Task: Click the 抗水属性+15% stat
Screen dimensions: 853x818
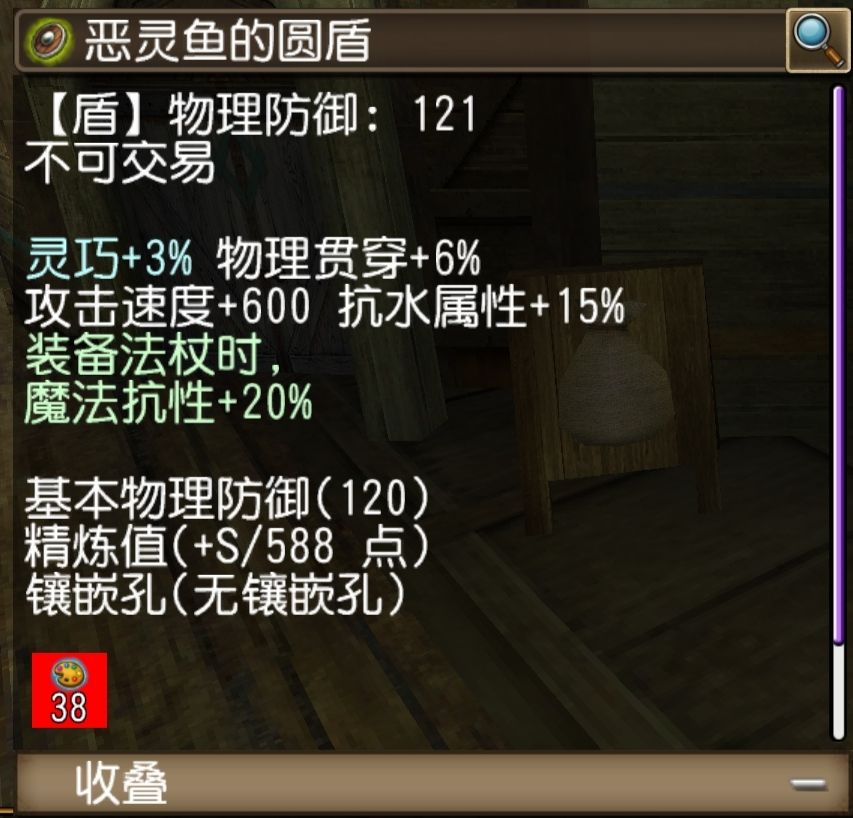Action: pyautogui.click(x=481, y=306)
